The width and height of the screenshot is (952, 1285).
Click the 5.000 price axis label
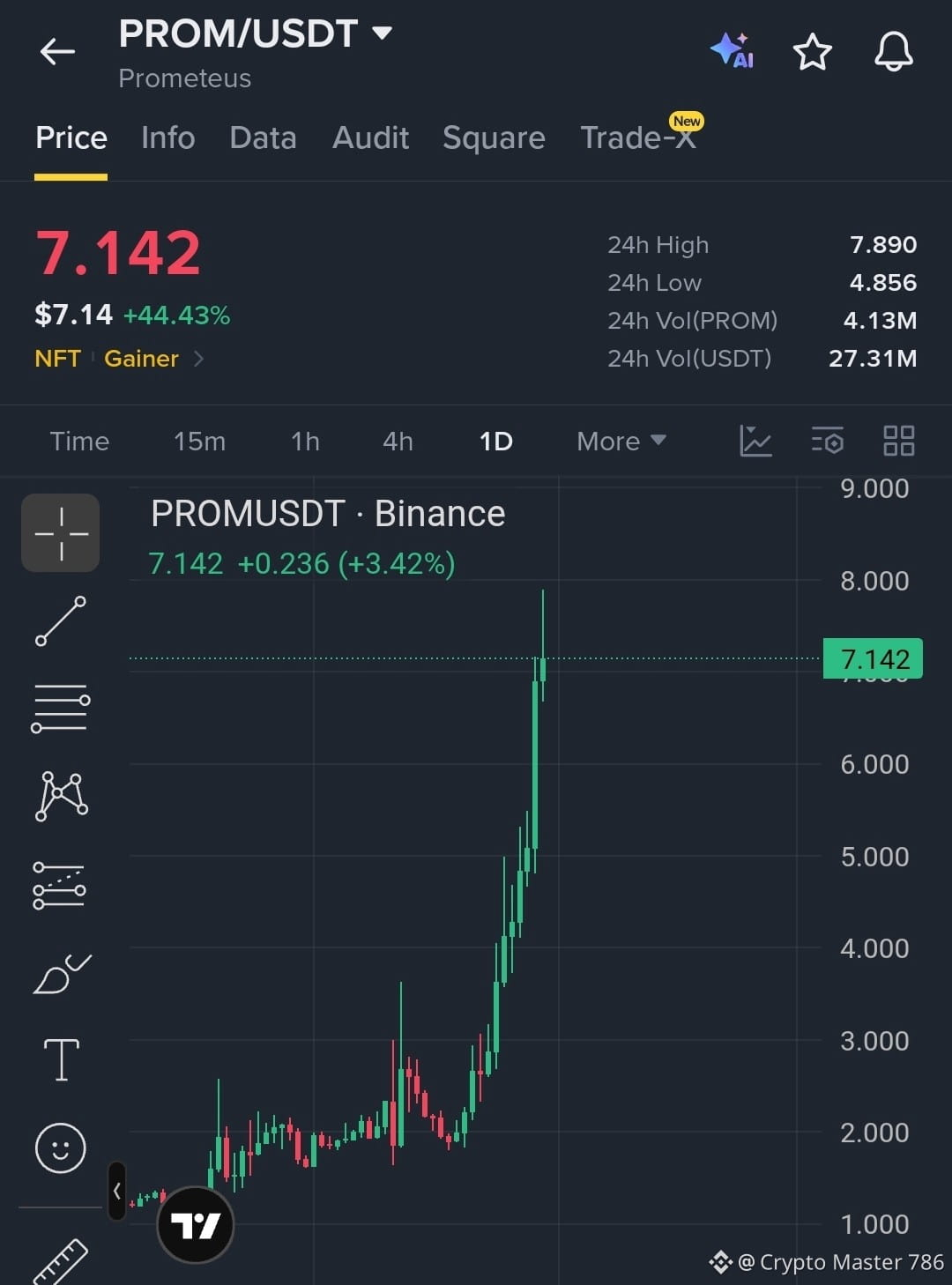coord(874,857)
